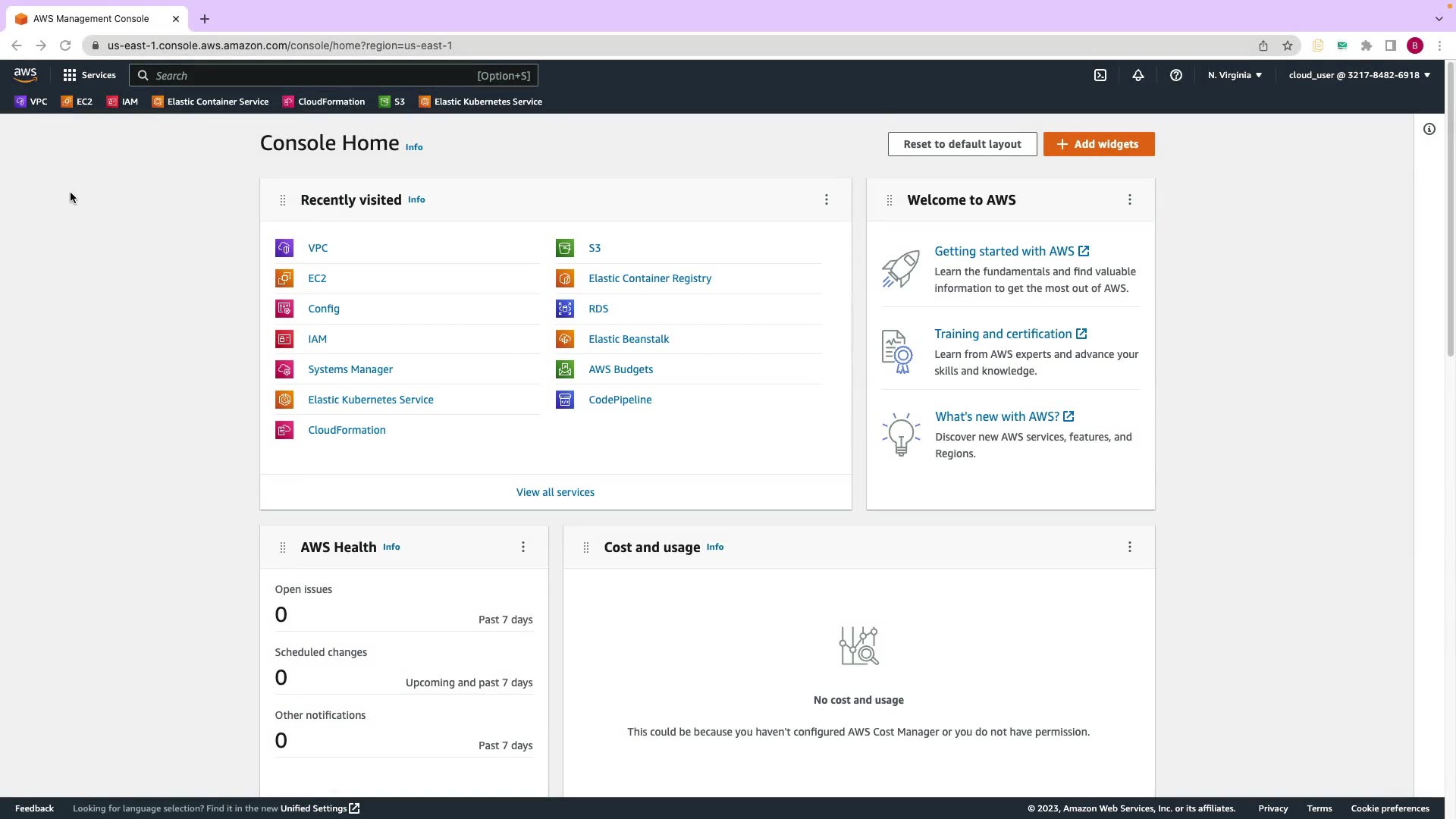
Task: Click Reset to default layout button
Action: (962, 144)
